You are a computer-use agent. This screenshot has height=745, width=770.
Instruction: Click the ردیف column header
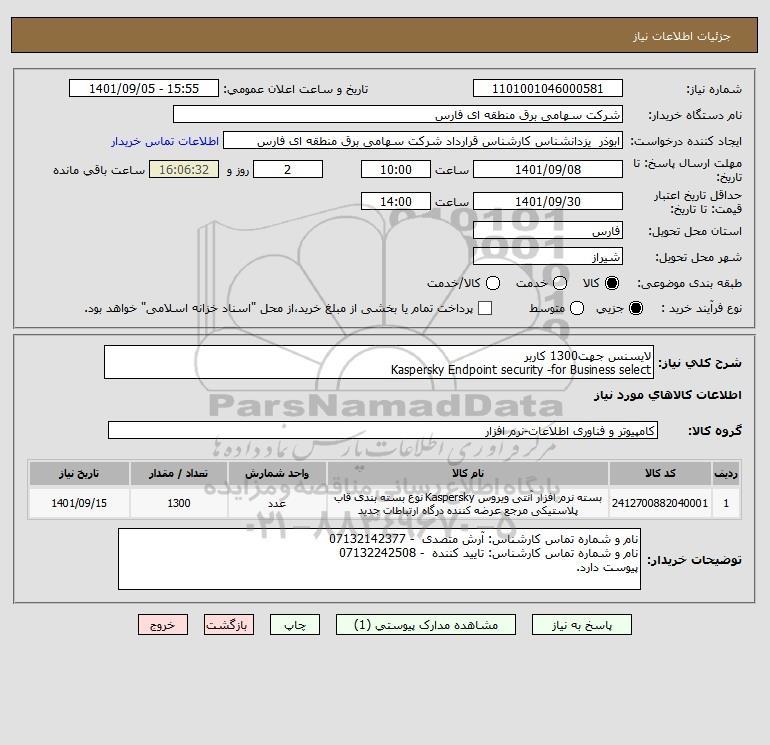tap(726, 473)
